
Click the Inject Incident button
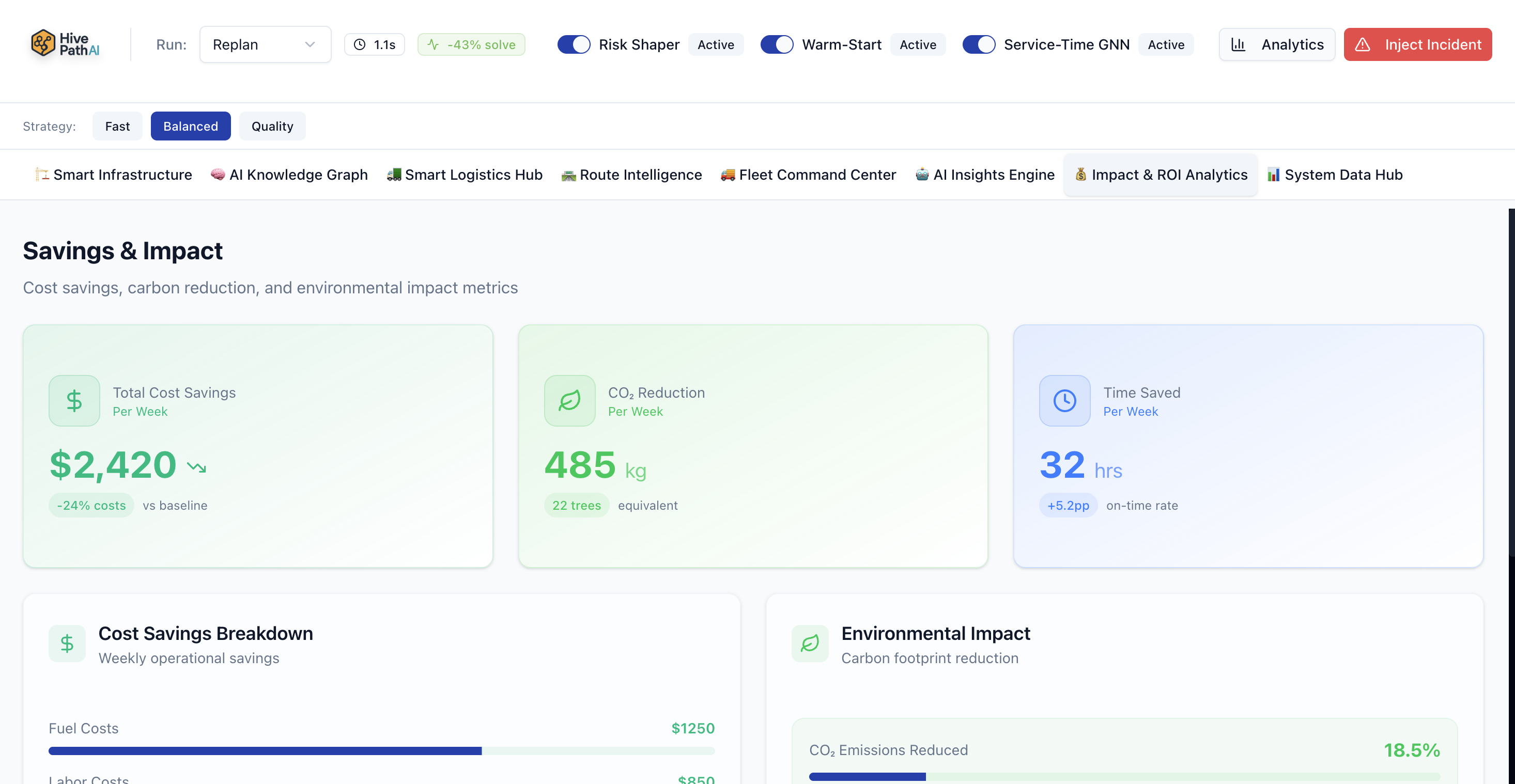click(x=1417, y=44)
